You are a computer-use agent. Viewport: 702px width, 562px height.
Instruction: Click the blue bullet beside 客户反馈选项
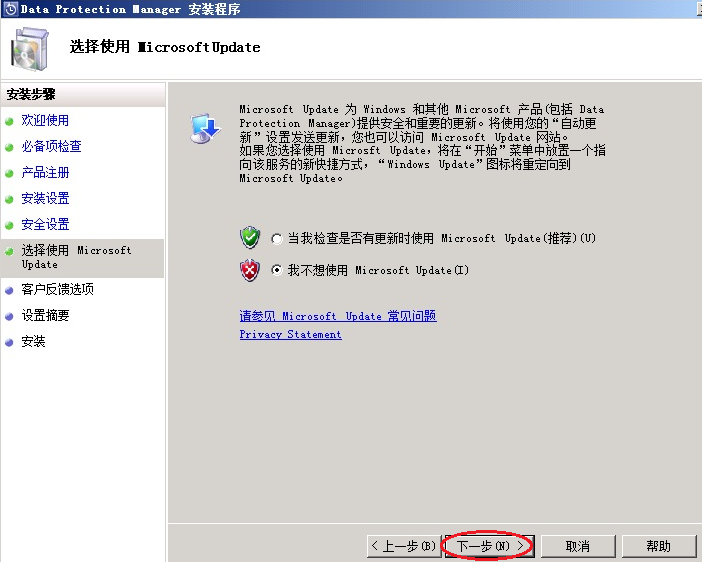click(9, 290)
